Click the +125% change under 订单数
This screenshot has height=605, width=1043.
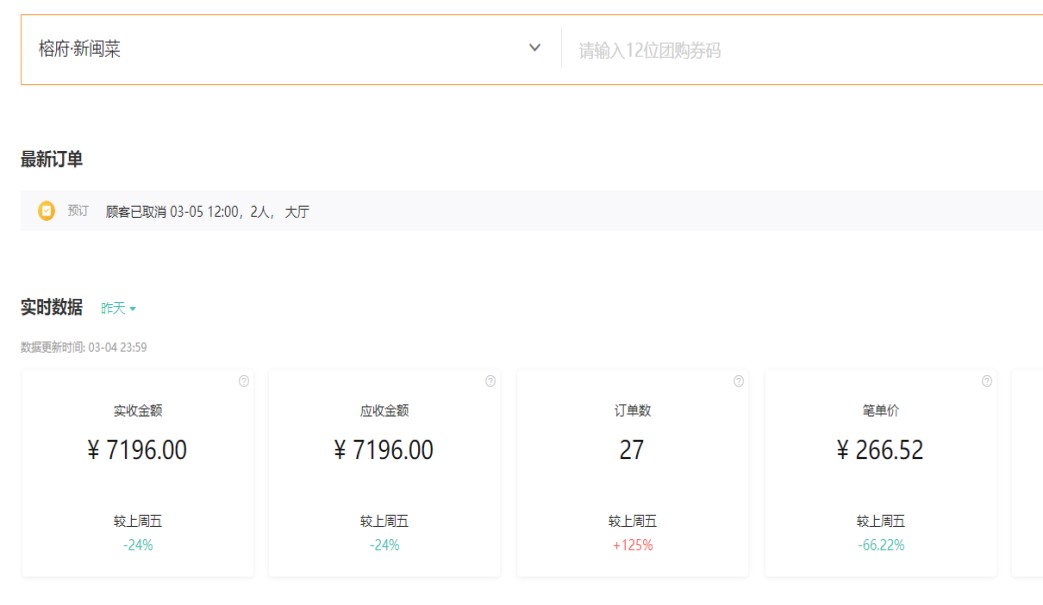[x=632, y=545]
